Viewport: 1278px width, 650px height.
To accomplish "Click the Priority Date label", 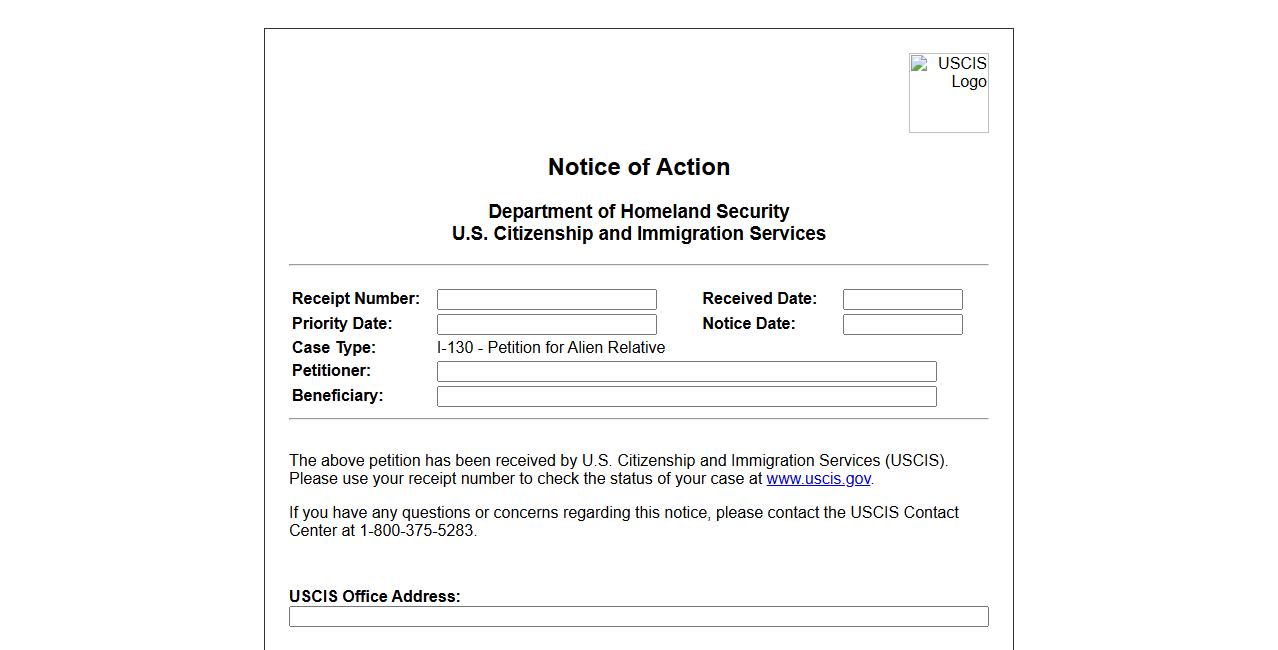I will pyautogui.click(x=342, y=324).
